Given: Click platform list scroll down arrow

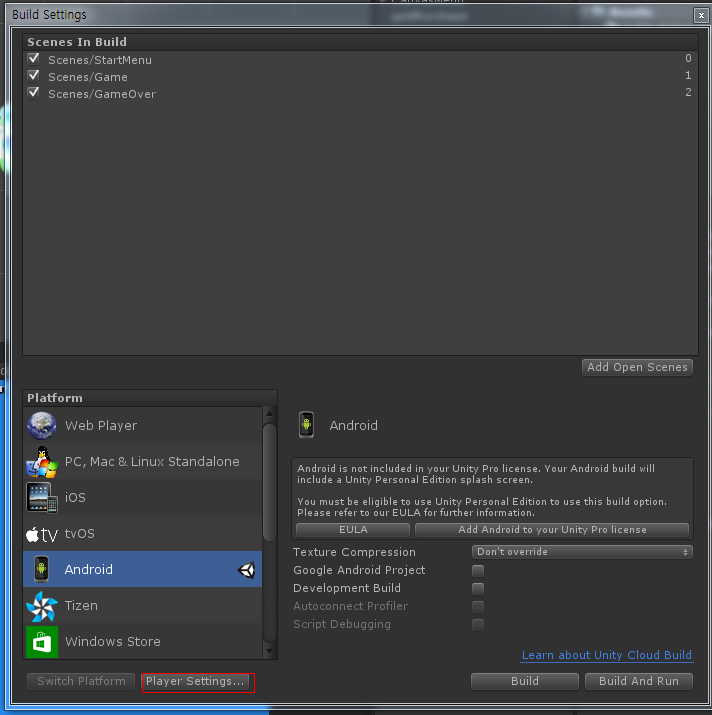Looking at the screenshot, I should (270, 651).
